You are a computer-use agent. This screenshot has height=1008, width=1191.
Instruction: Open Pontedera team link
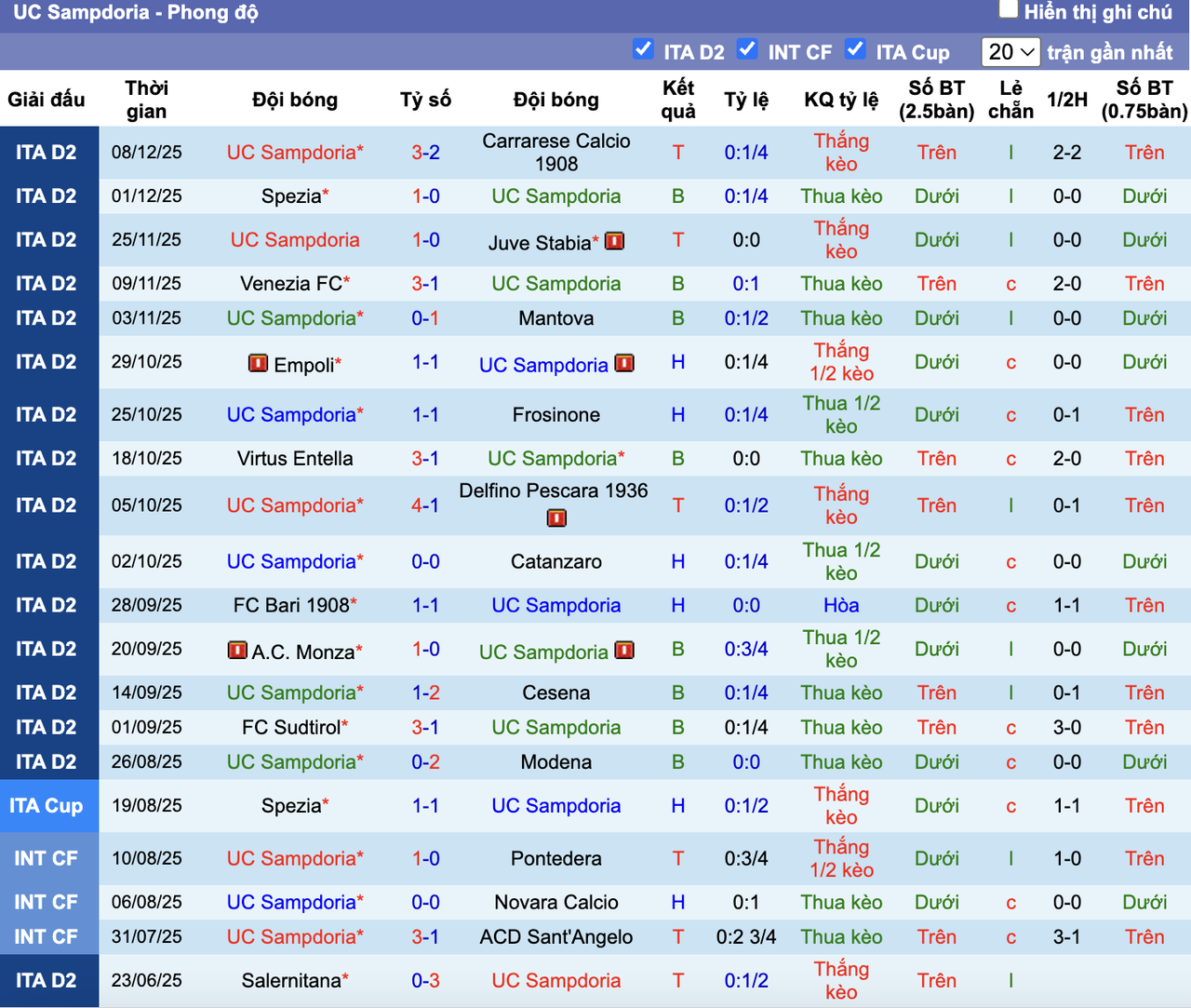click(x=556, y=859)
